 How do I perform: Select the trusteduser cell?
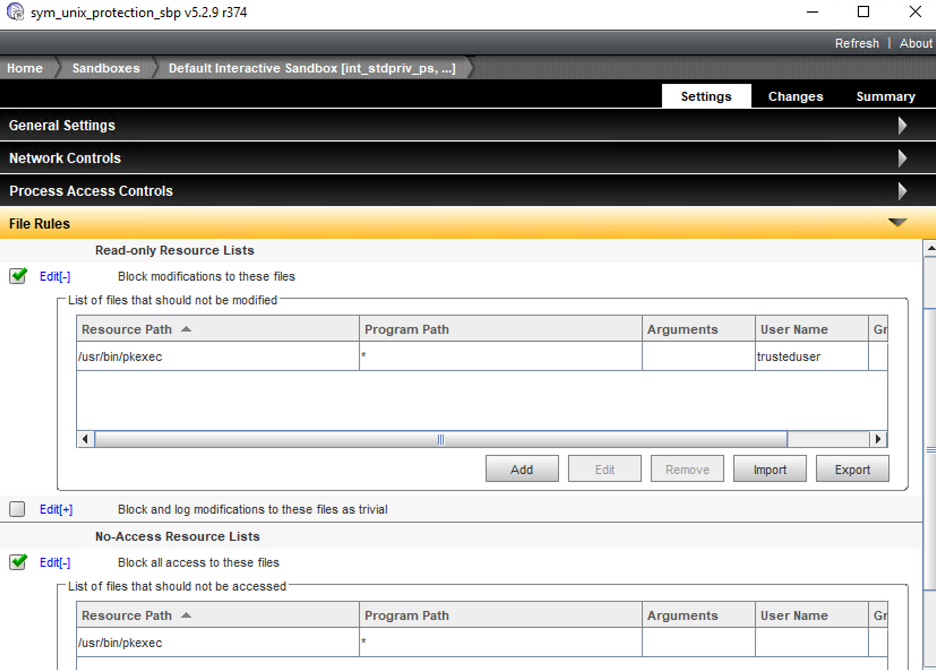[x=812, y=356]
